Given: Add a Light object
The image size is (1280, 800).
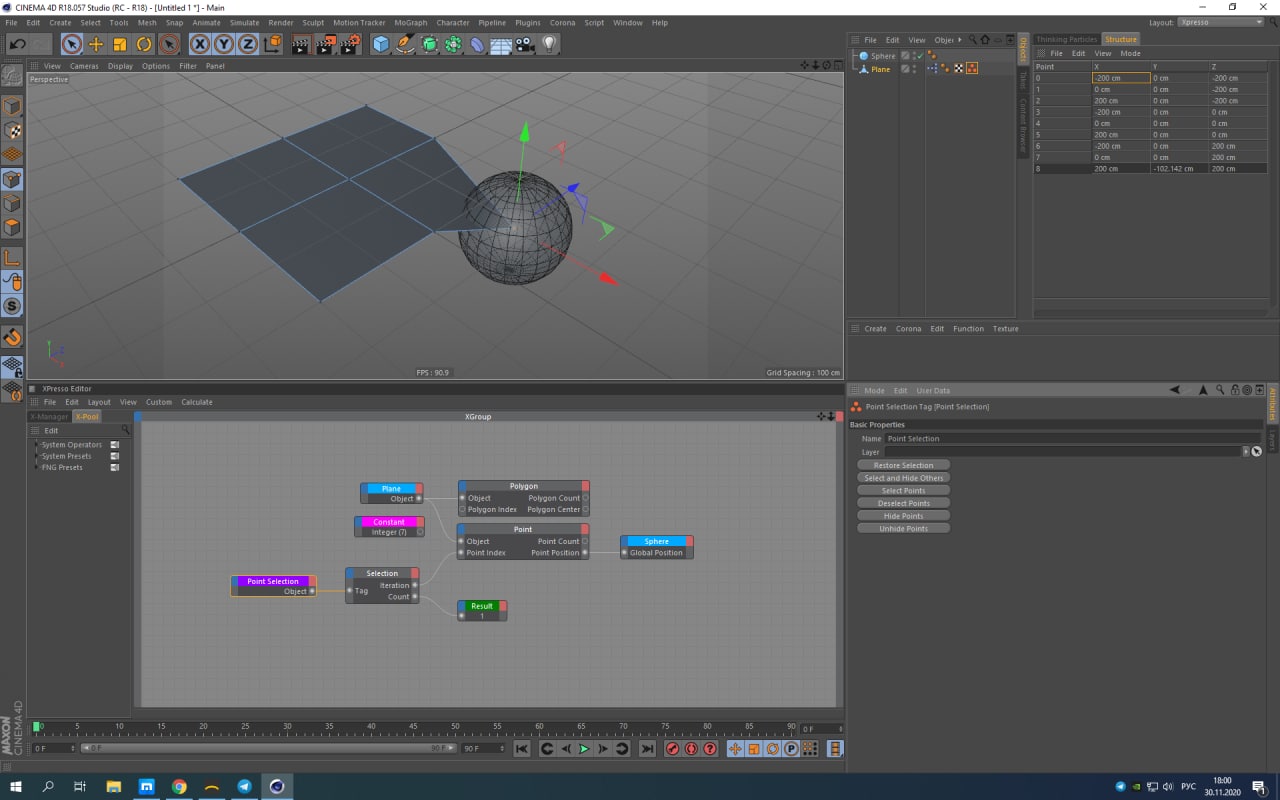Looking at the screenshot, I should pos(549,44).
